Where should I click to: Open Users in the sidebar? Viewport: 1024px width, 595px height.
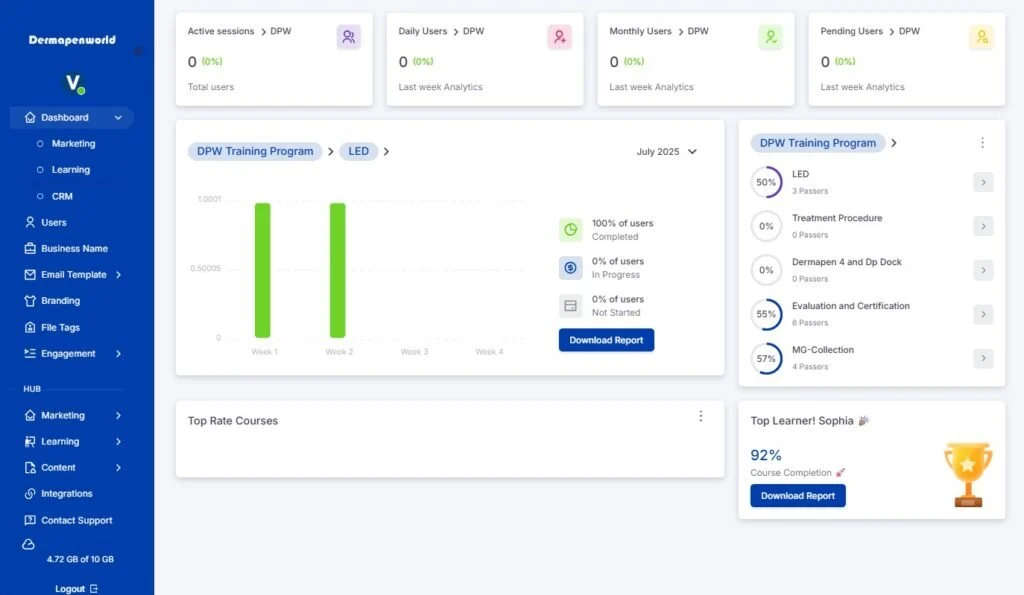point(53,222)
